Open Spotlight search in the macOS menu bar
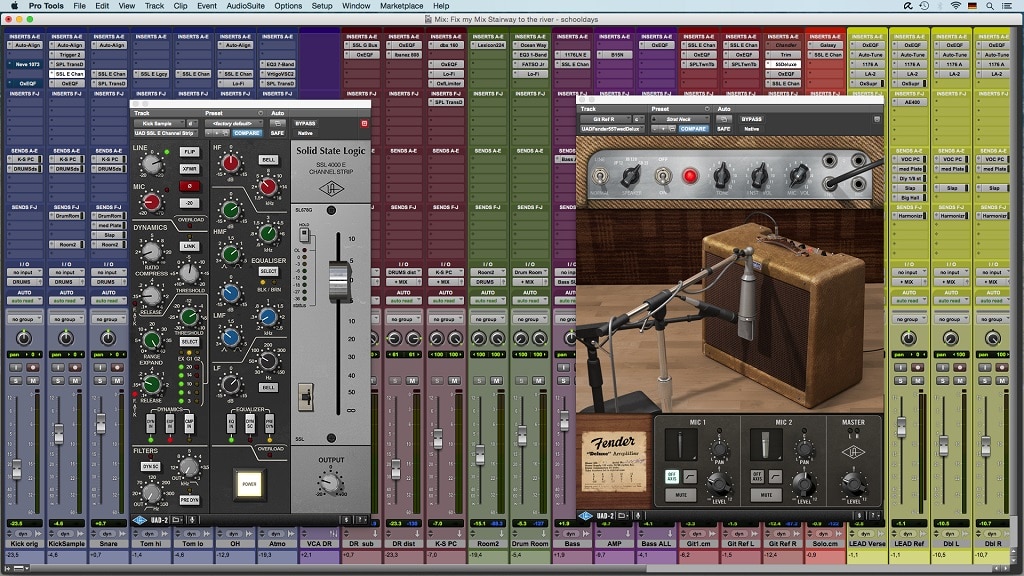 pos(990,6)
